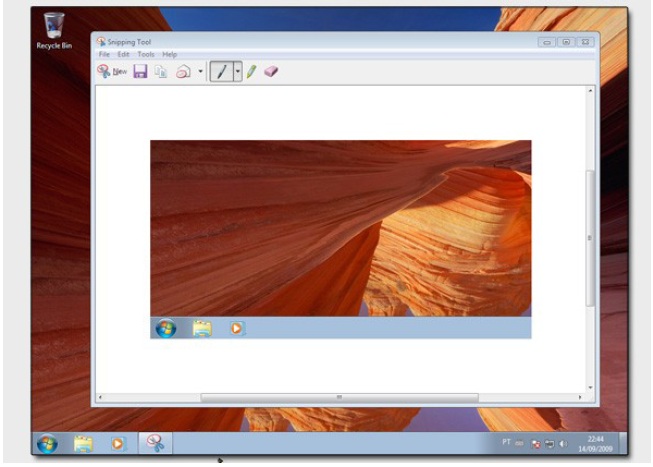Click the horizontal scrollbar in the snip area
The width and height of the screenshot is (653, 467).
[x=339, y=397]
